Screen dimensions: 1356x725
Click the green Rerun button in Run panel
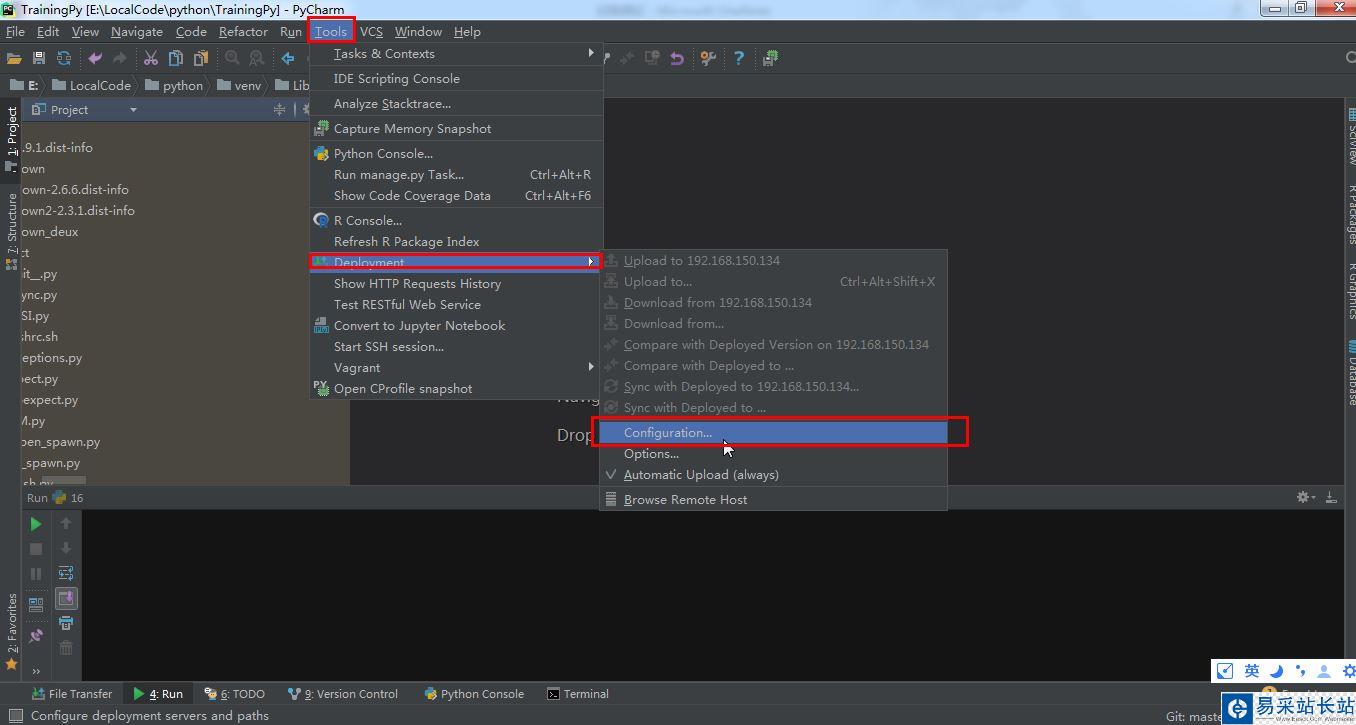pyautogui.click(x=36, y=523)
